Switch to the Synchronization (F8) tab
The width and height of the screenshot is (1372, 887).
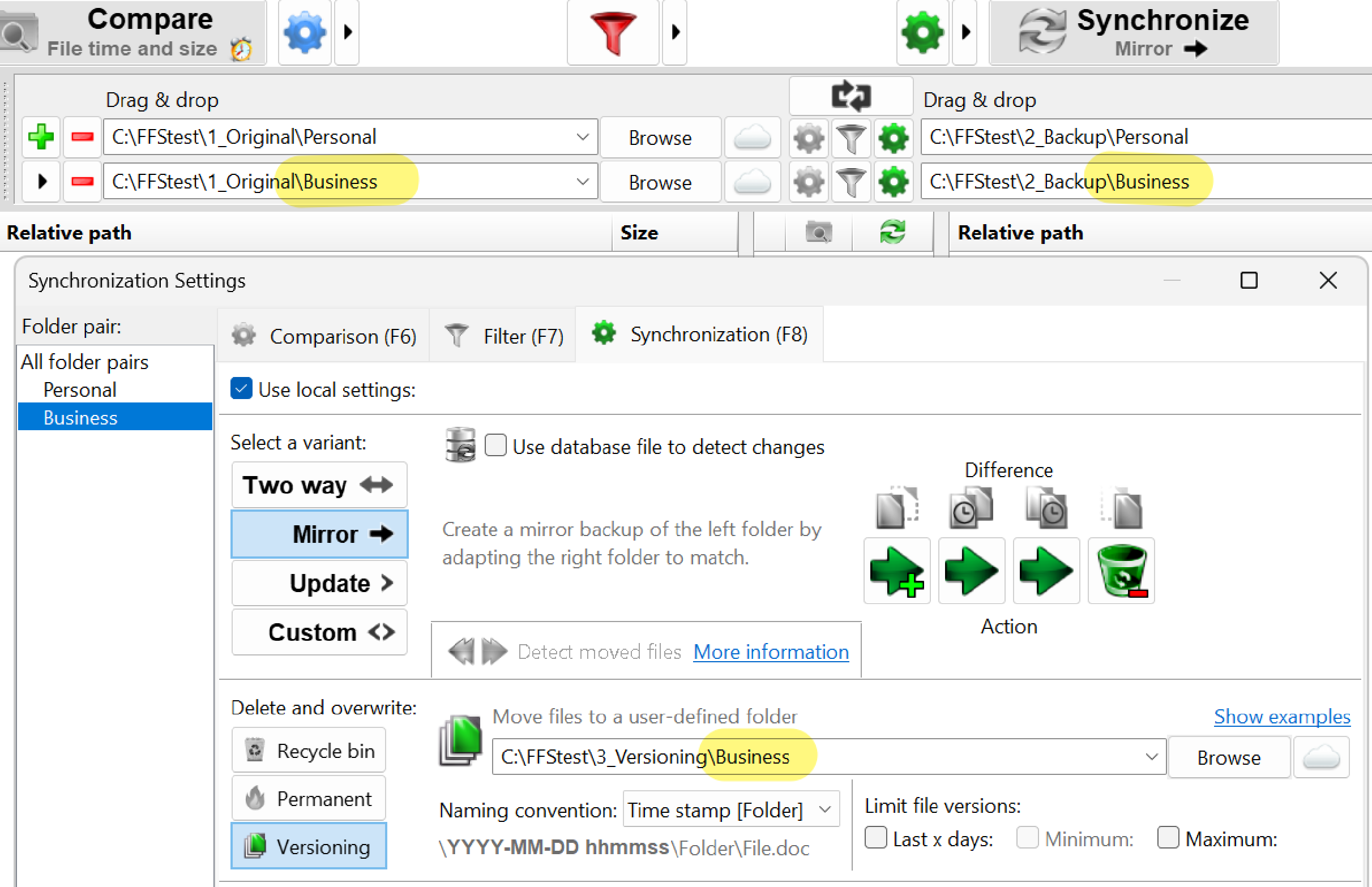coord(700,334)
